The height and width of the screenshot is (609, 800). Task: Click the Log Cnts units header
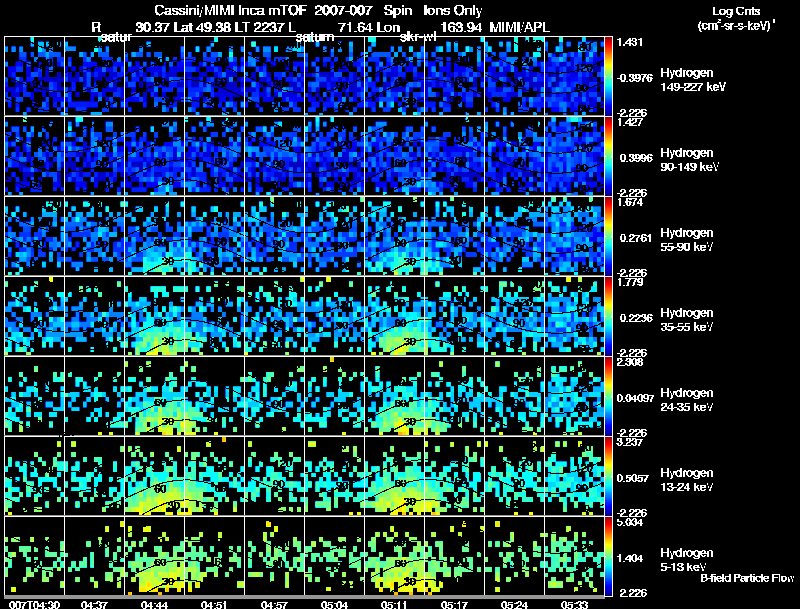[x=736, y=11]
